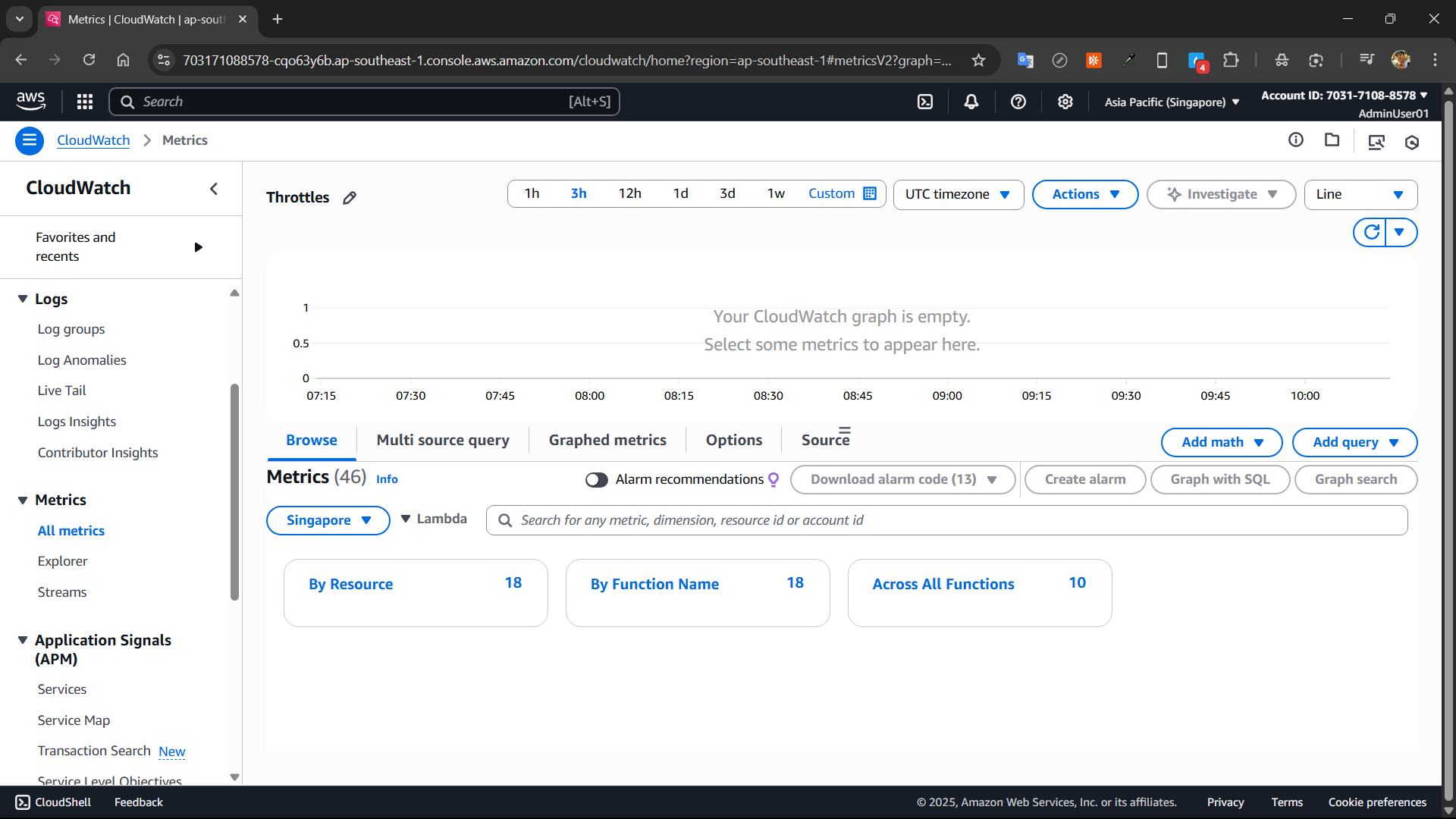Select the 3h time range
Viewport: 1456px width, 819px height.
pyautogui.click(x=579, y=193)
